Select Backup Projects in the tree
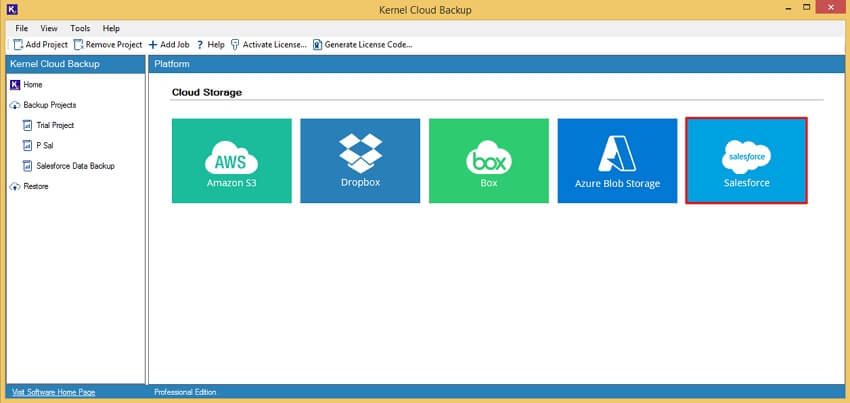This screenshot has width=850, height=403. (50, 105)
